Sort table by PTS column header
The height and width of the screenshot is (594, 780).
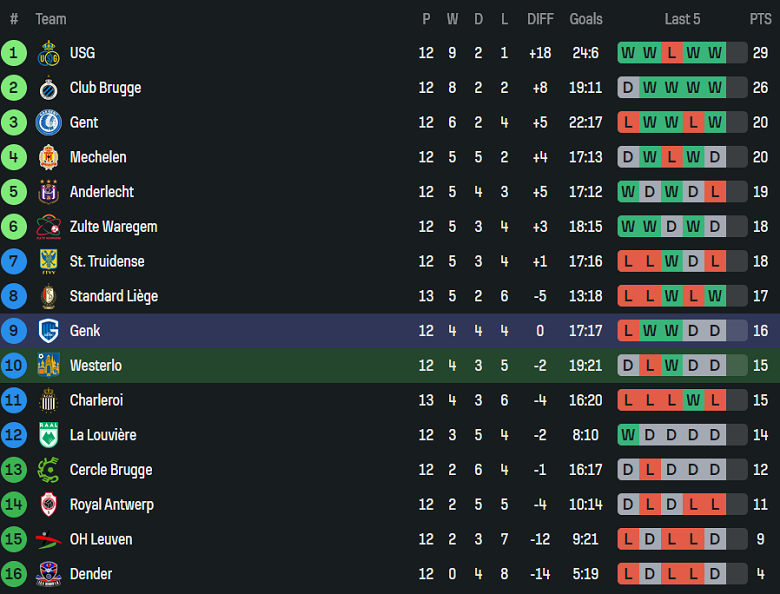coord(760,19)
